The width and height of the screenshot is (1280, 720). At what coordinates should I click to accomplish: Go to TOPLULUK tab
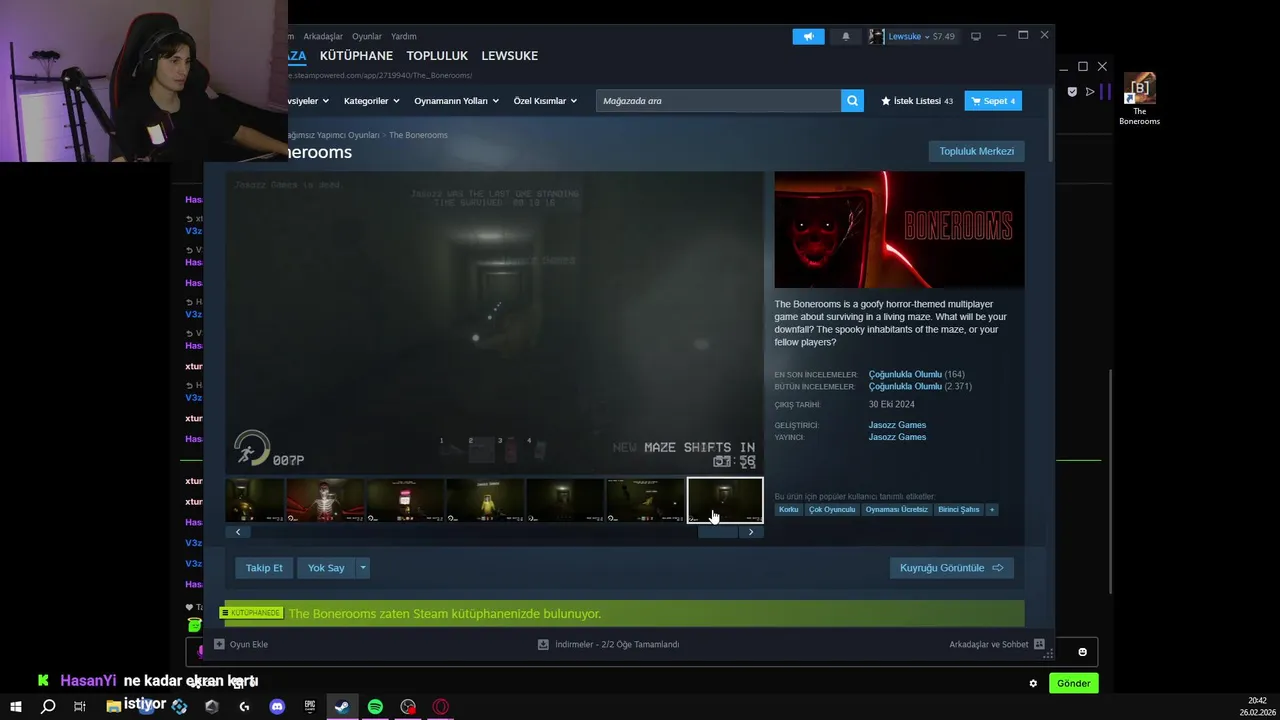pos(437,56)
